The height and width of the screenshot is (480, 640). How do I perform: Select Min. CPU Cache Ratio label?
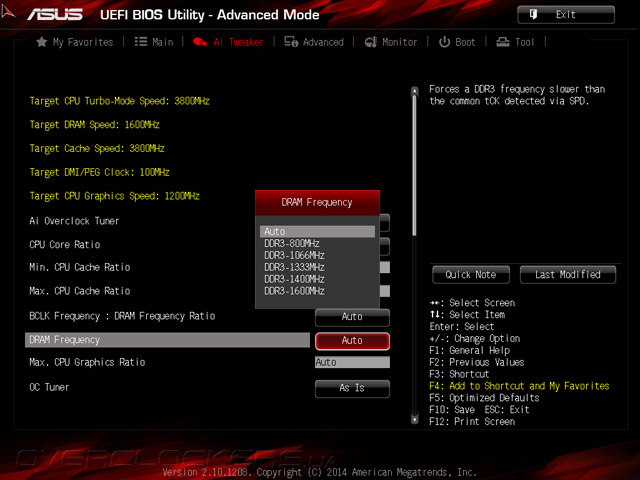80,267
